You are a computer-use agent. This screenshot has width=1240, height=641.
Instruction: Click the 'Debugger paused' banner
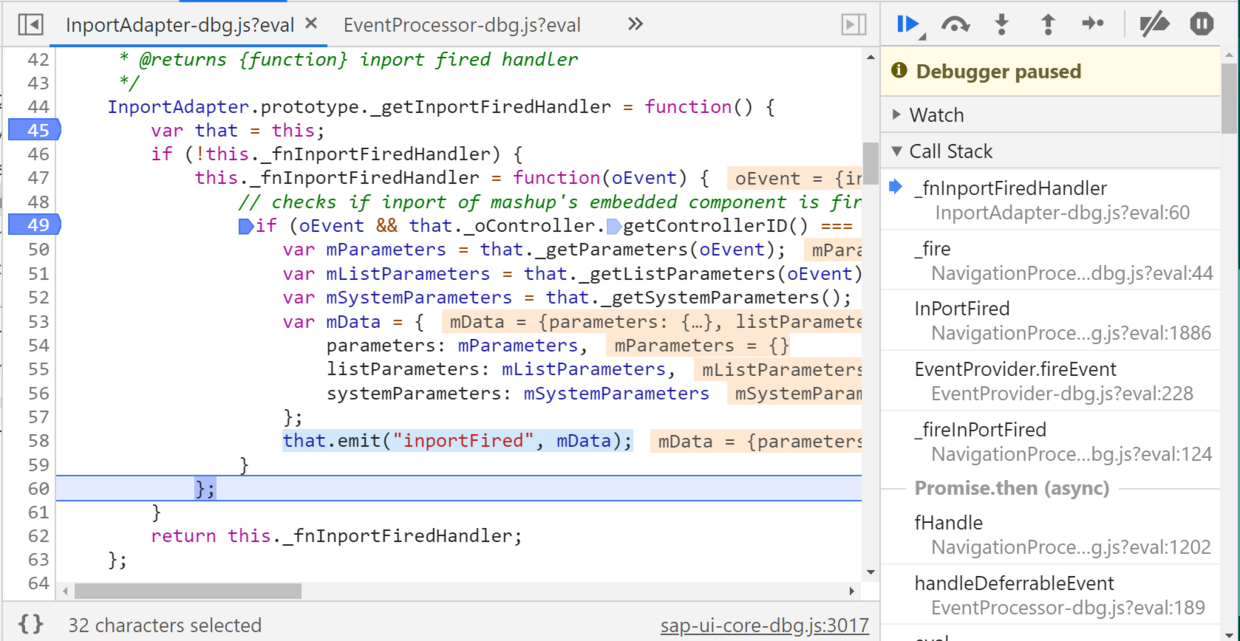[x=1051, y=71]
